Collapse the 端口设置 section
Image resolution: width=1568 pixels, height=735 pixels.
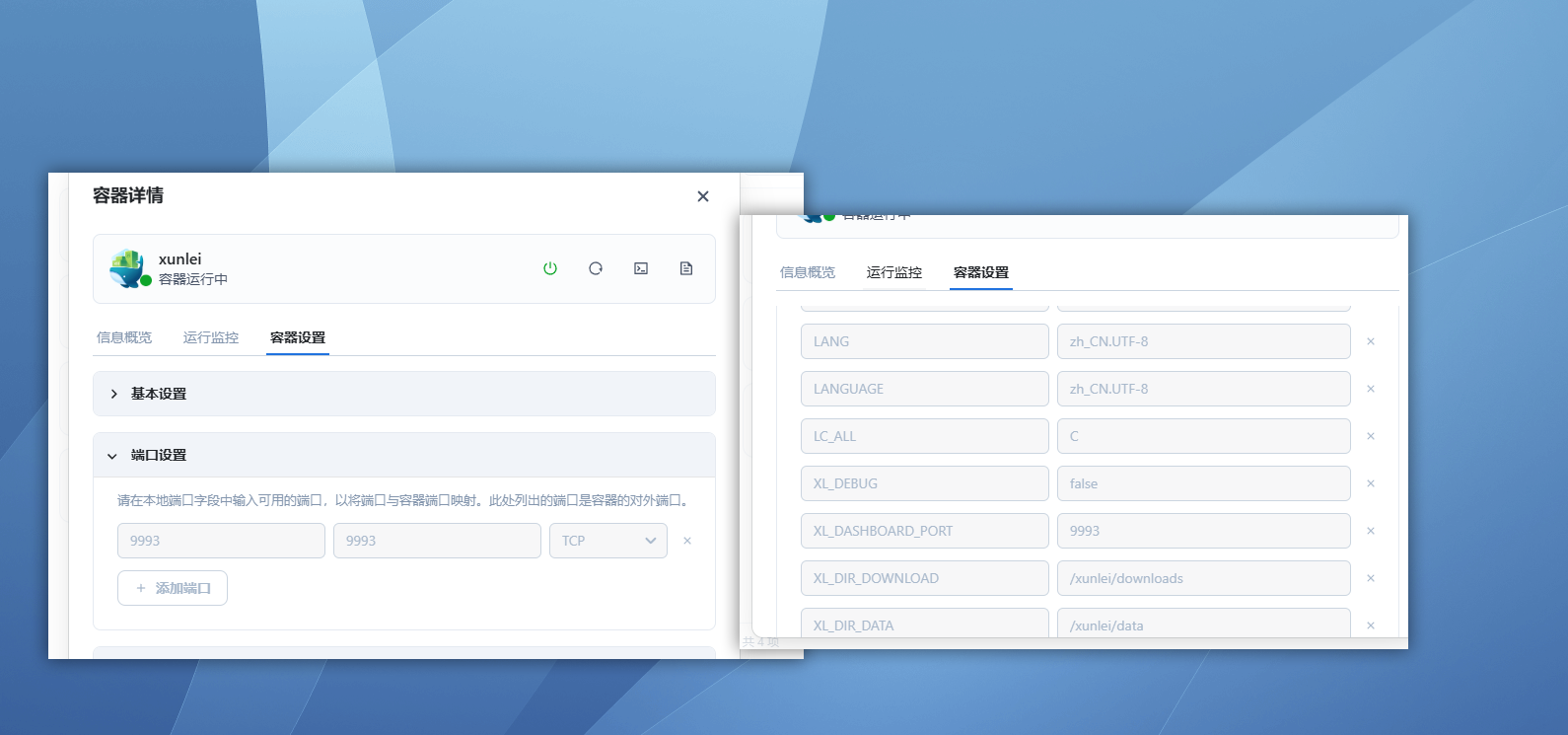[404, 455]
